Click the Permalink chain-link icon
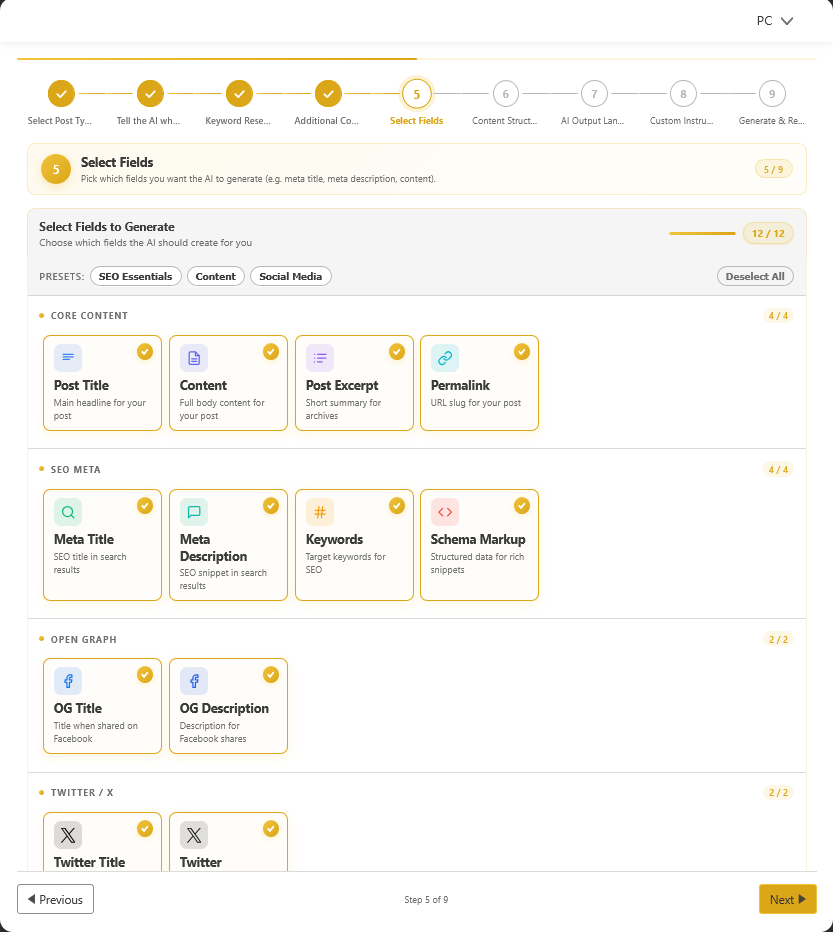The height and width of the screenshot is (932, 833). coord(444,357)
